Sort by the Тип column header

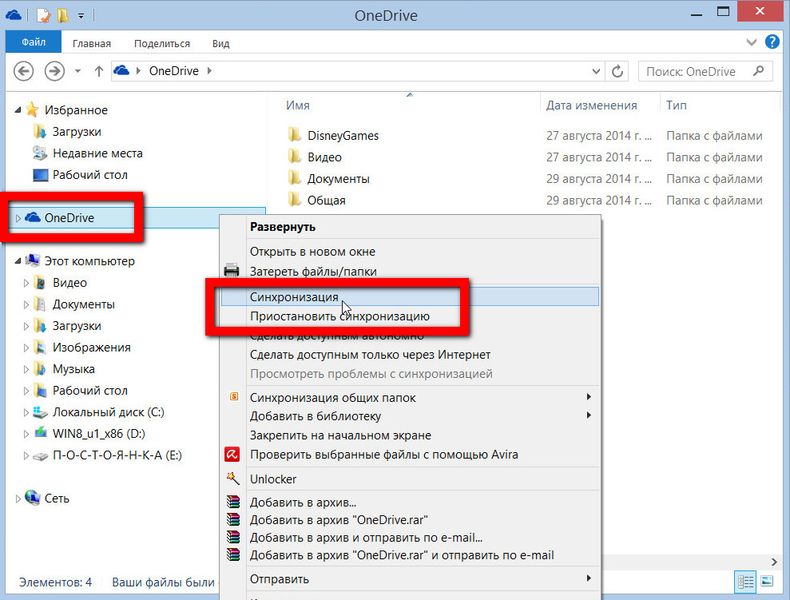676,105
